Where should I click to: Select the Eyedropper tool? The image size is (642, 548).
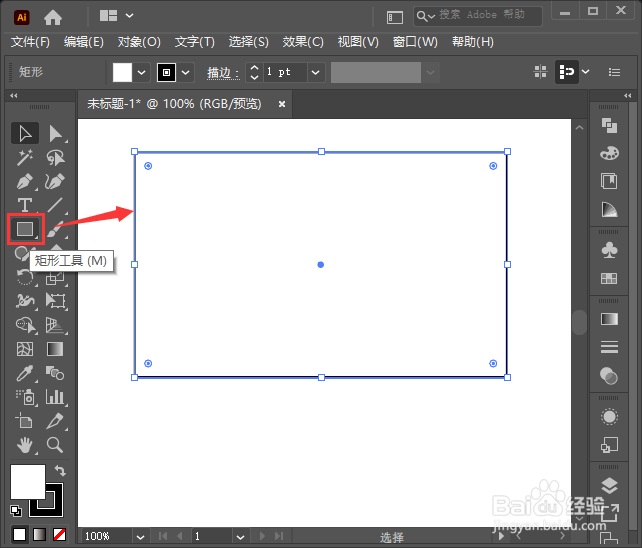[x=25, y=373]
